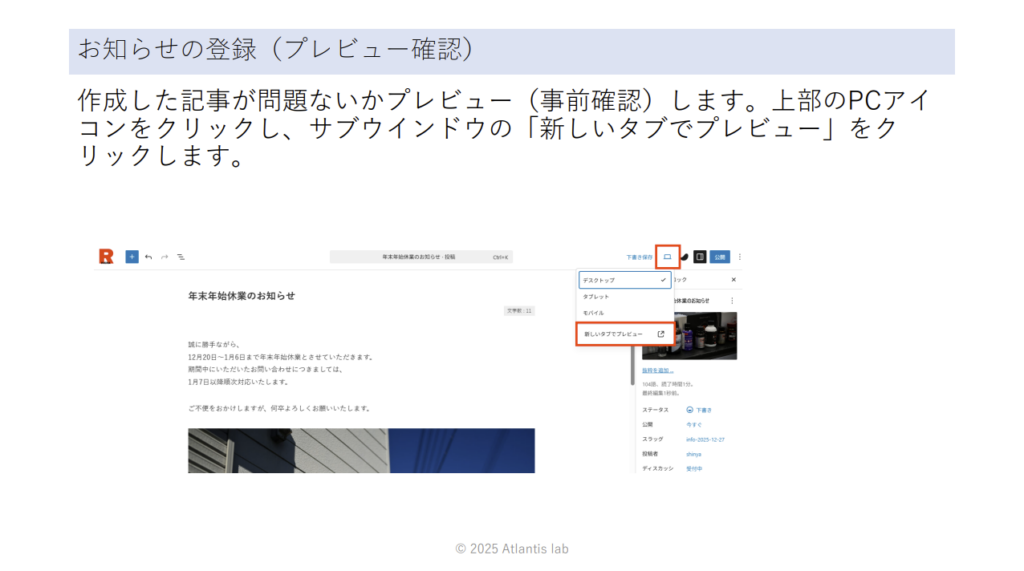The width and height of the screenshot is (1024, 571).
Task: Toggle the settings sidebar panel icon
Action: coord(700,257)
